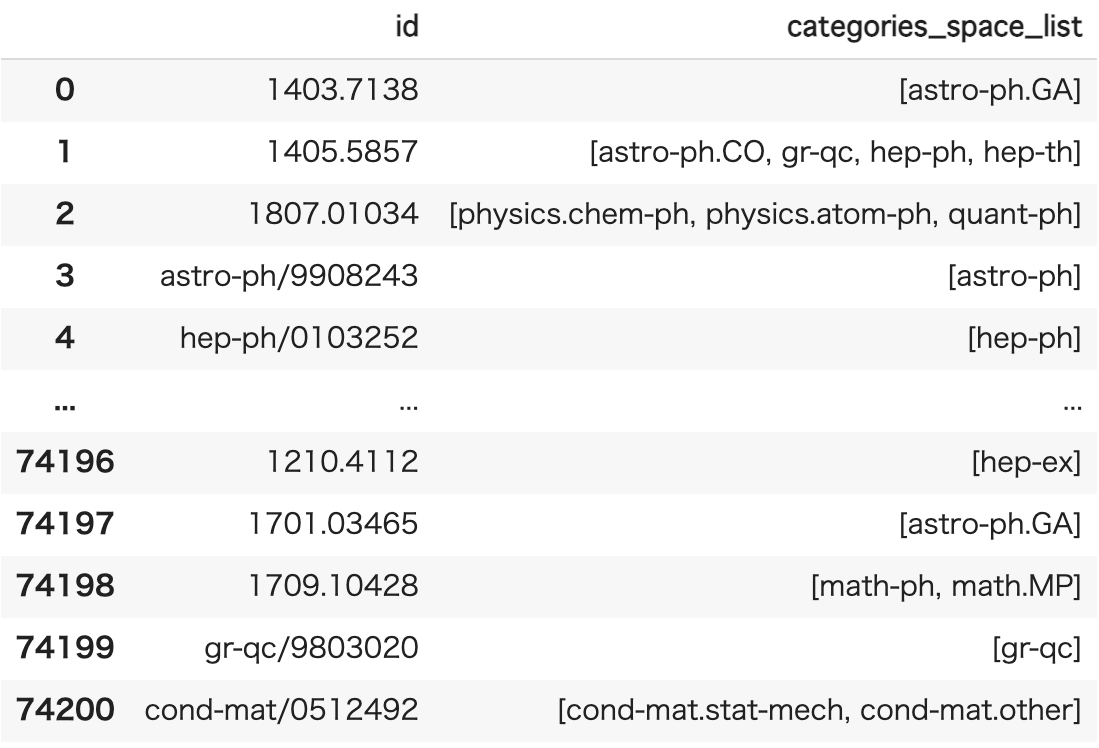Select row index 0
Image resolution: width=1099 pixels, height=748 pixels.
point(64,90)
